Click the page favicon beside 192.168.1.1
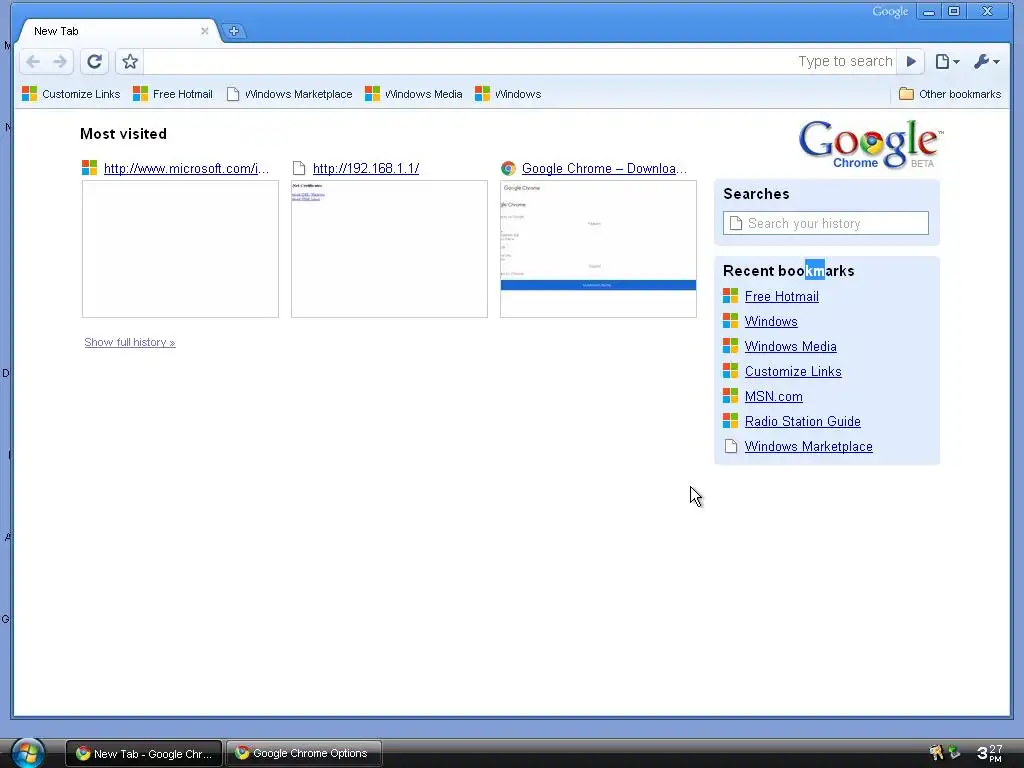 point(299,168)
